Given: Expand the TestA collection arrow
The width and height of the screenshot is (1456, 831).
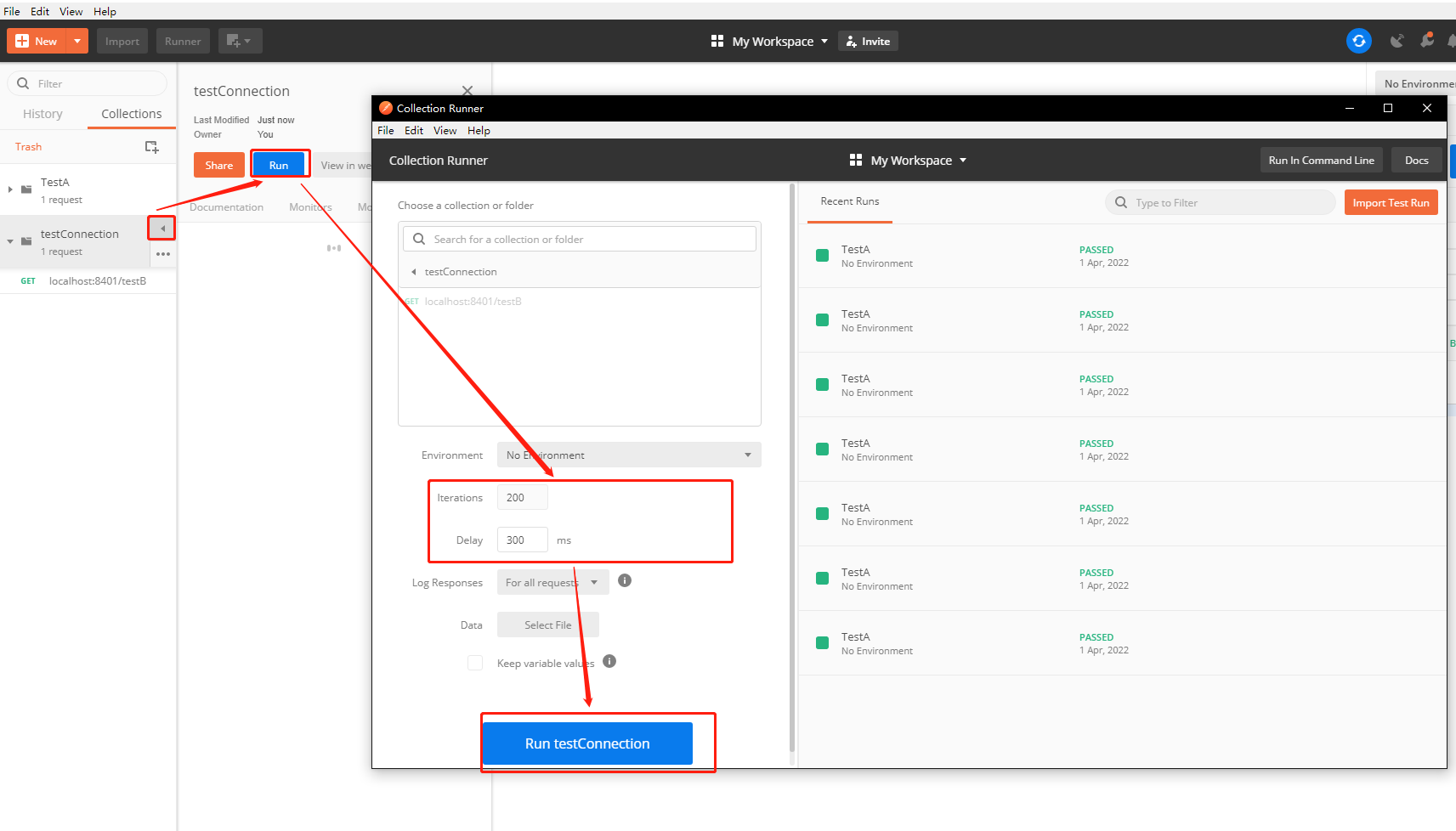Looking at the screenshot, I should [x=10, y=189].
